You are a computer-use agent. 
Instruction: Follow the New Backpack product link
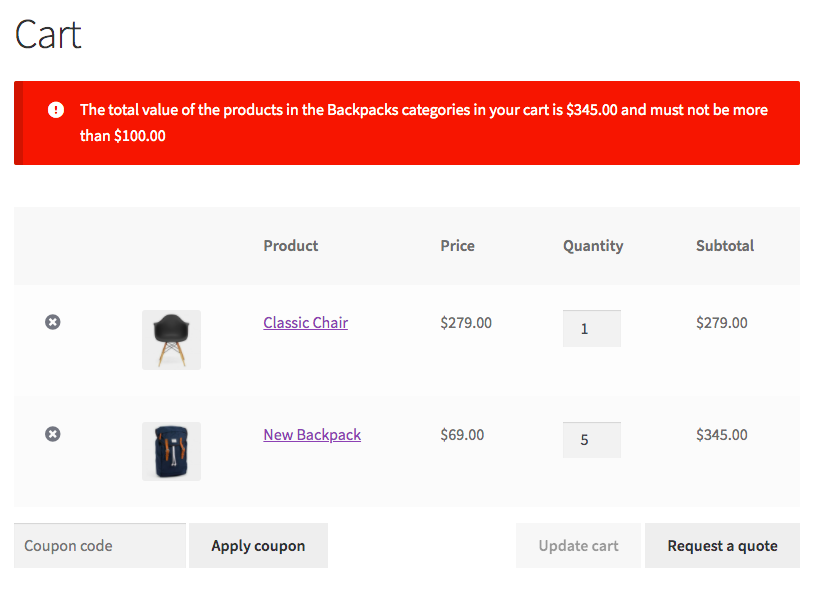pos(312,435)
